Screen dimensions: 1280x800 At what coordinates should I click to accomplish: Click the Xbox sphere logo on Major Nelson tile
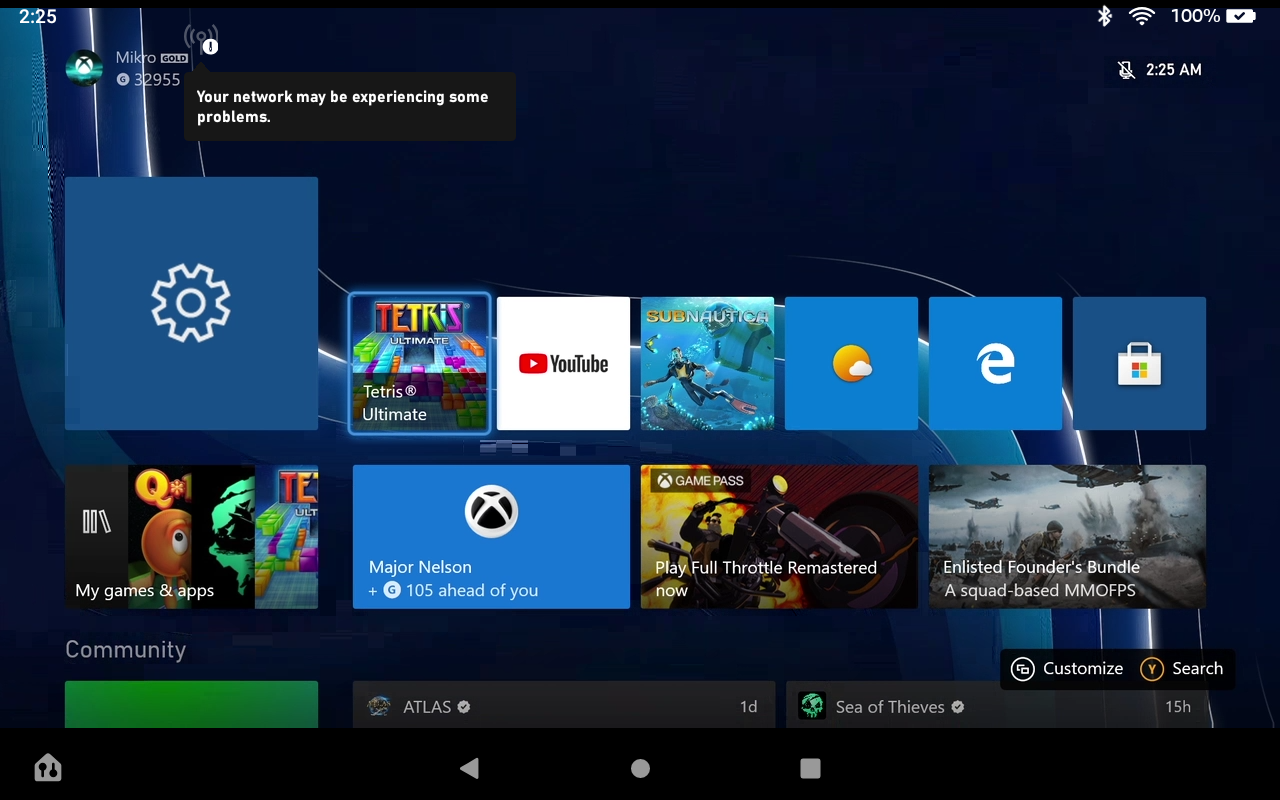491,511
